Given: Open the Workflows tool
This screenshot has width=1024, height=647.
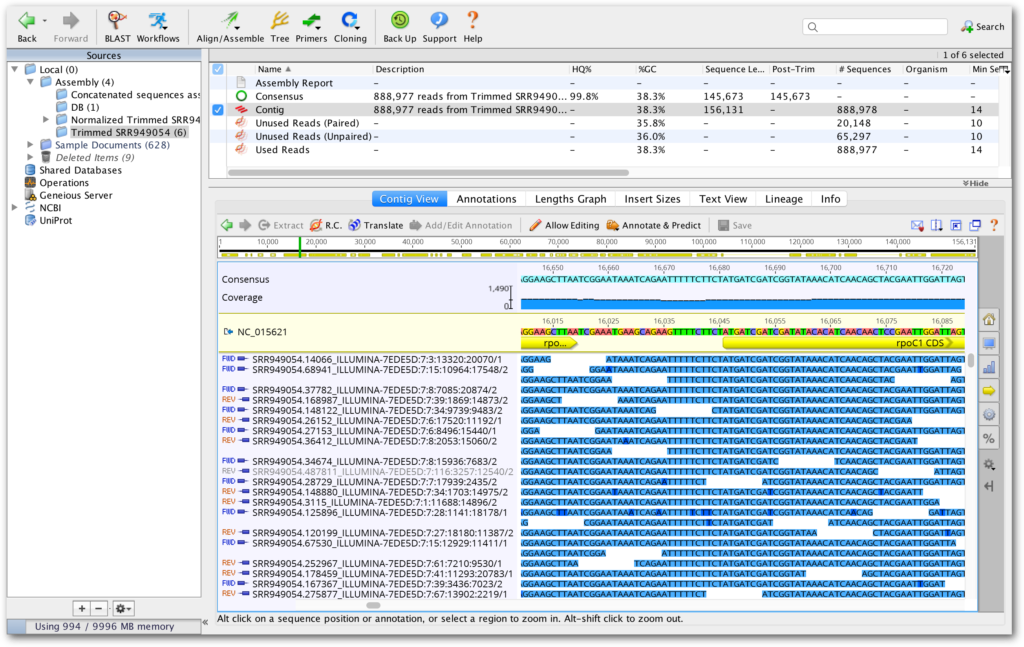Looking at the screenshot, I should (x=157, y=20).
